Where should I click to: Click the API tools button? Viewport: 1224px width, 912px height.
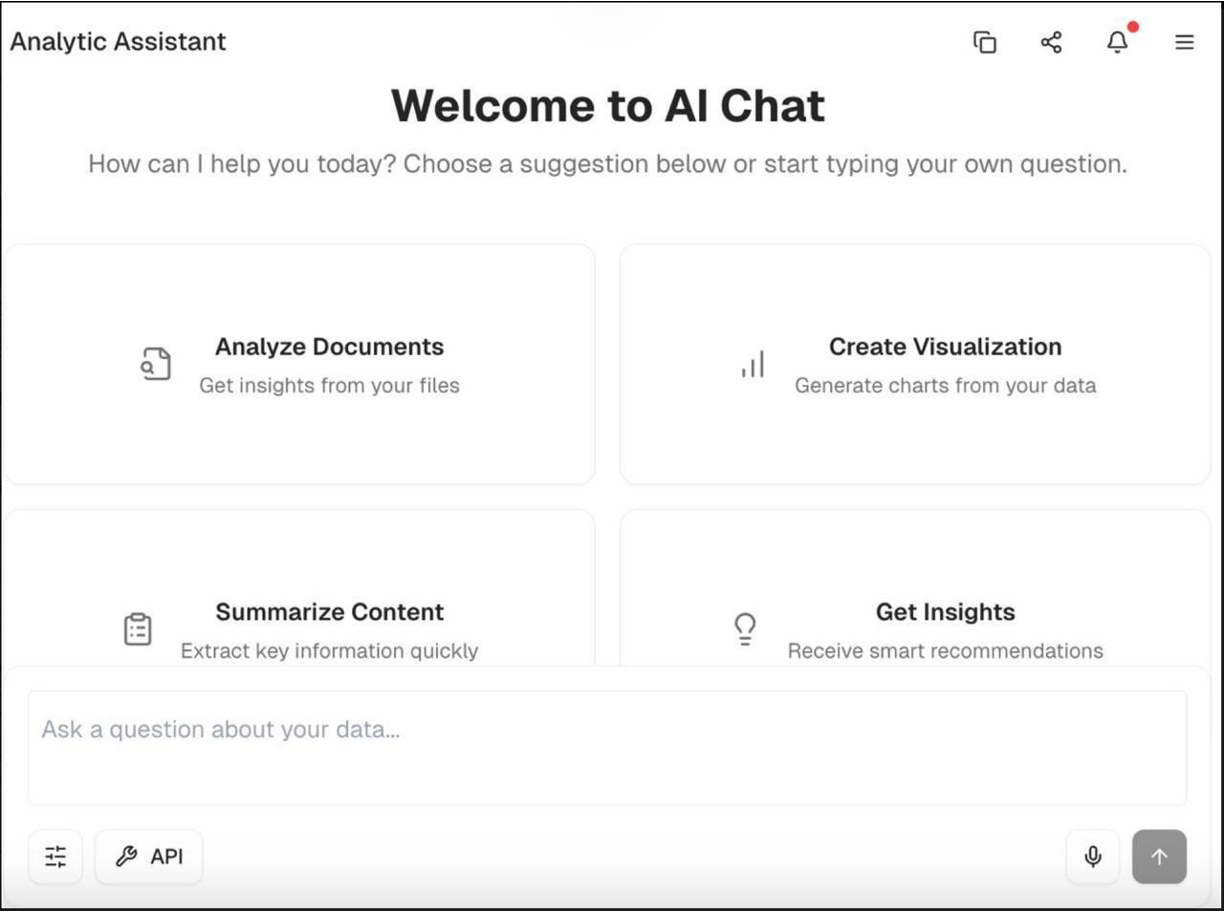149,856
